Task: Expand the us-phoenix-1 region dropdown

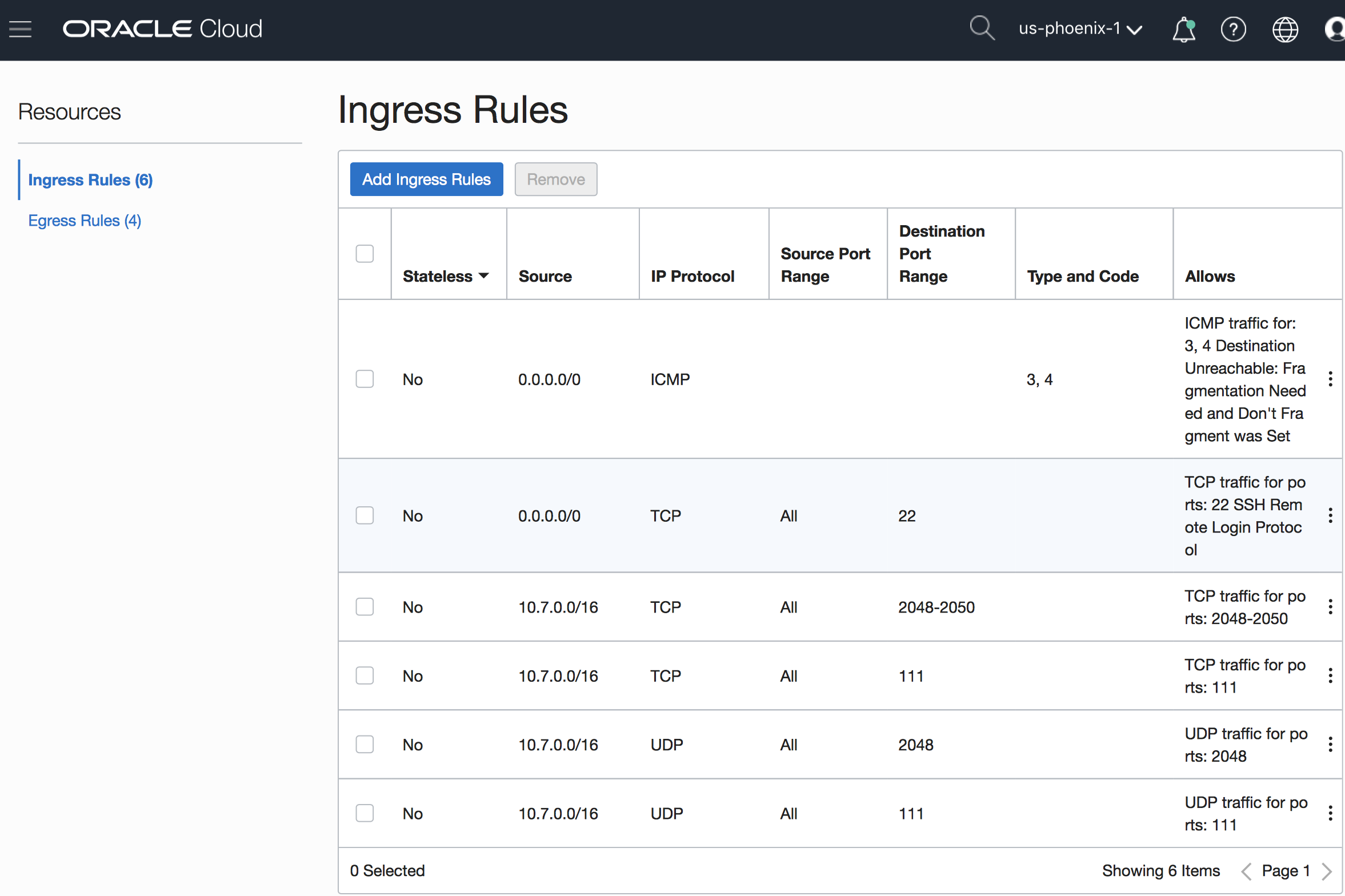Action: pos(1080,29)
